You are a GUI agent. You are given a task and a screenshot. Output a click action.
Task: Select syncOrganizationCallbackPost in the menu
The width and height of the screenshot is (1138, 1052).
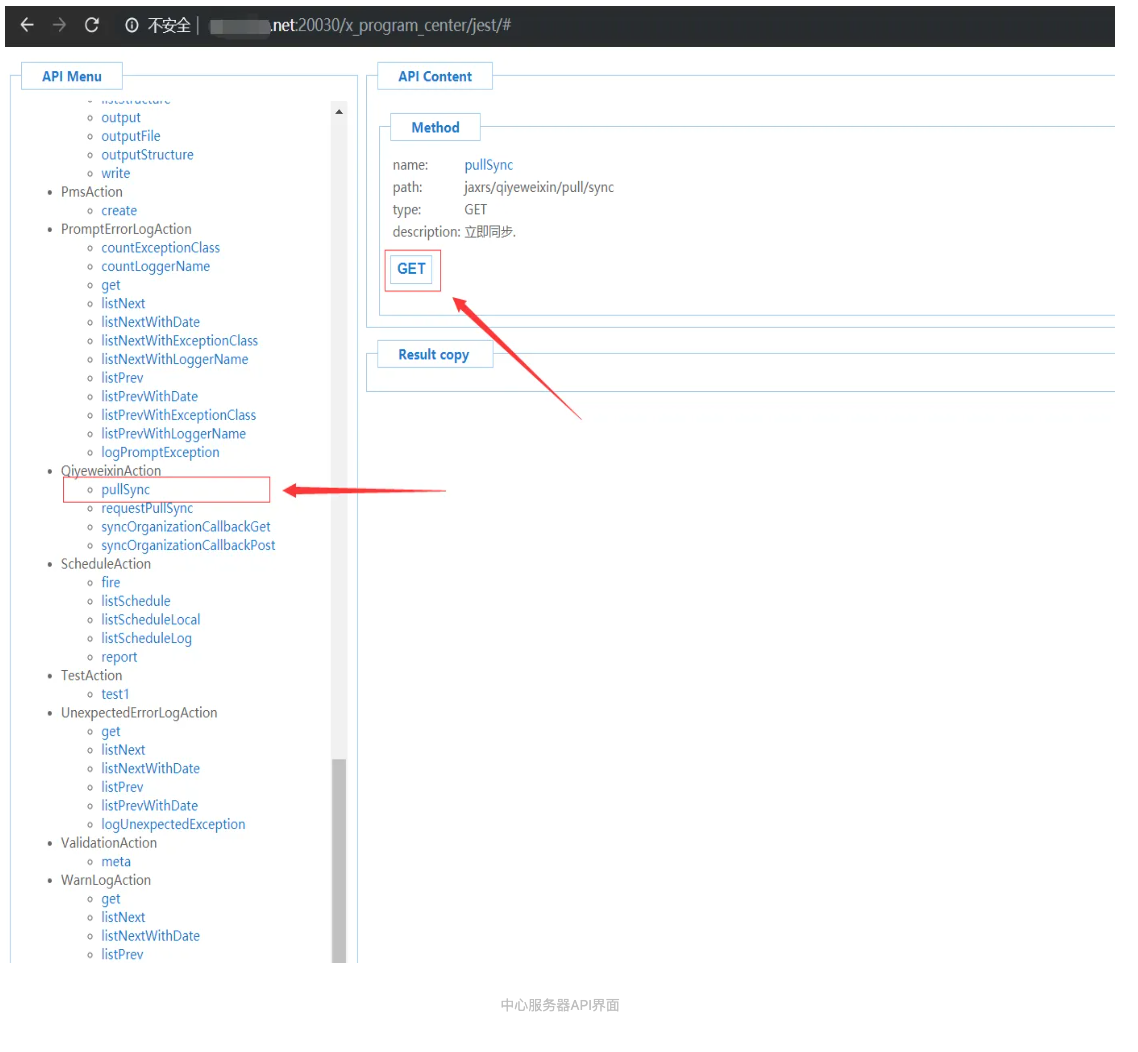pyautogui.click(x=188, y=545)
